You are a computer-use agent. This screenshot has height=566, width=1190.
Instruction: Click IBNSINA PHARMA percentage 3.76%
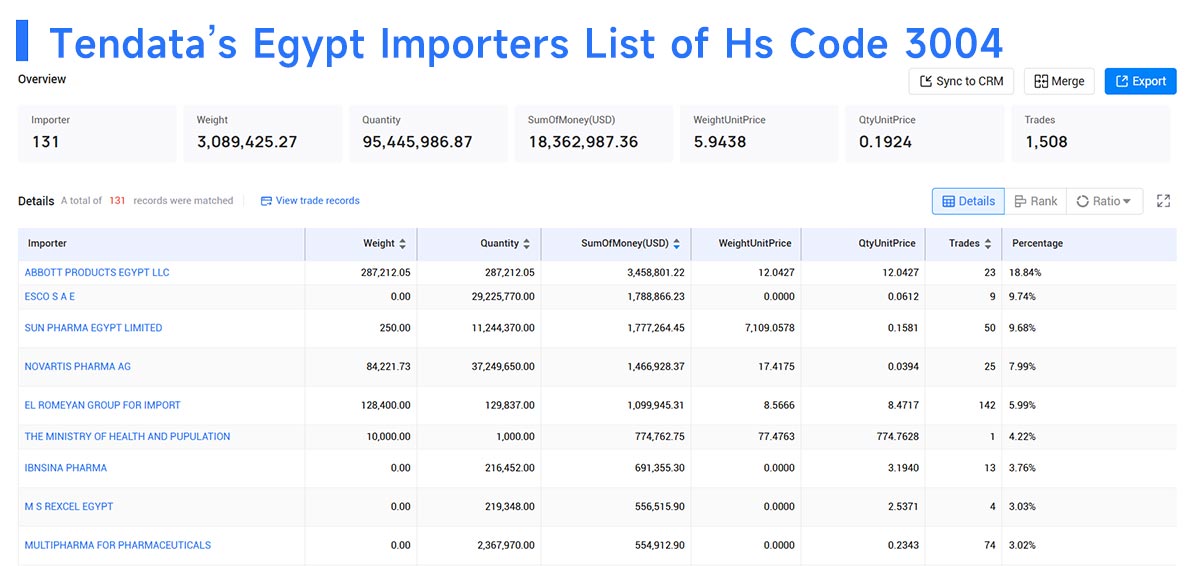click(x=1023, y=467)
